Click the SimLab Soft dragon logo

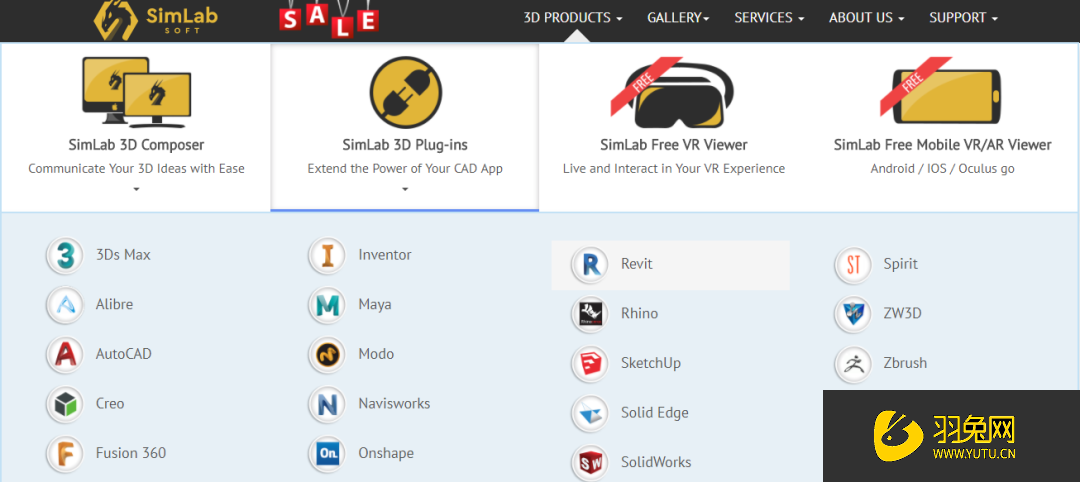[156, 19]
